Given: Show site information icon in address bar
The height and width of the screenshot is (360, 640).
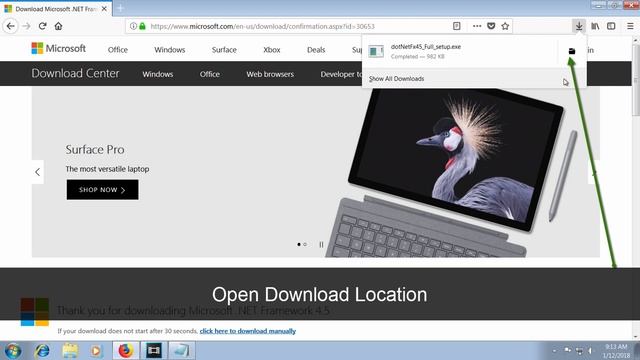Looking at the screenshot, I should (x=133, y=26).
